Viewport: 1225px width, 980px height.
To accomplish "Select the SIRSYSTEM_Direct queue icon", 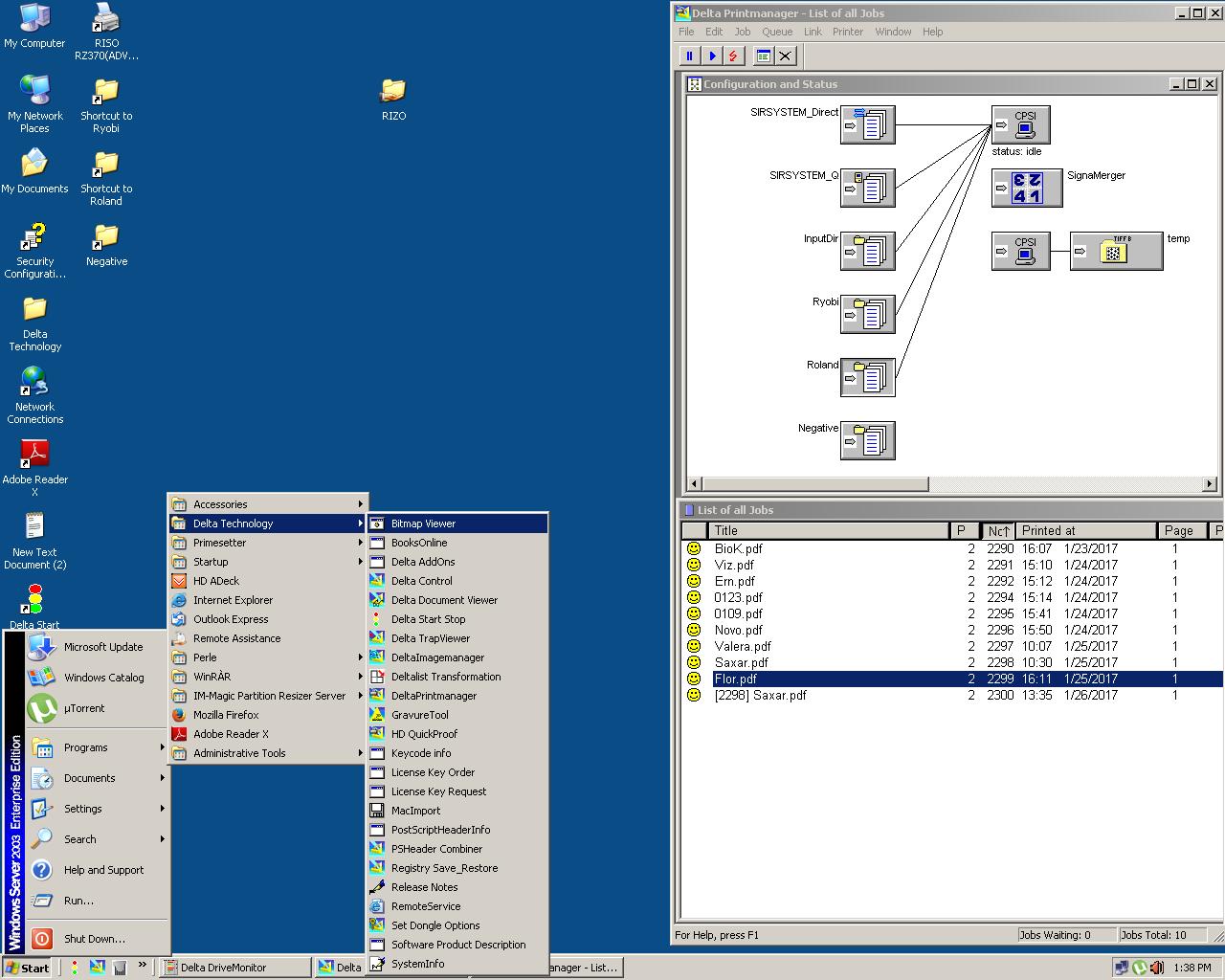I will [868, 125].
